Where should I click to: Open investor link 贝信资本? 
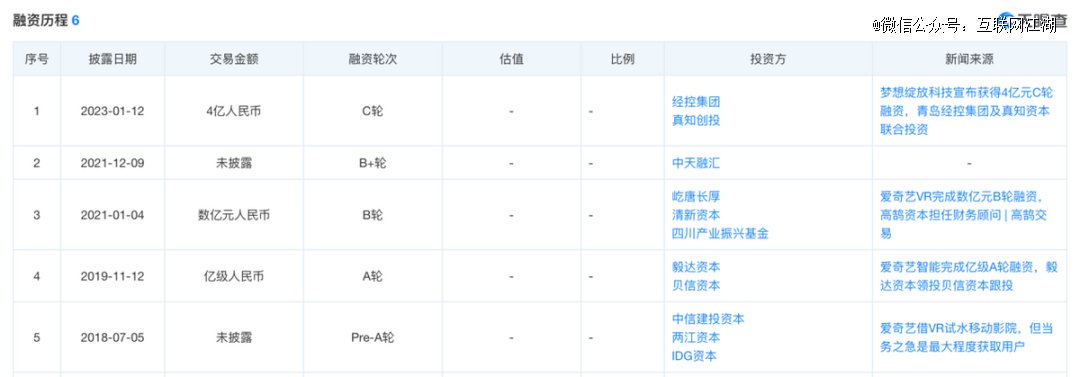click(x=696, y=285)
